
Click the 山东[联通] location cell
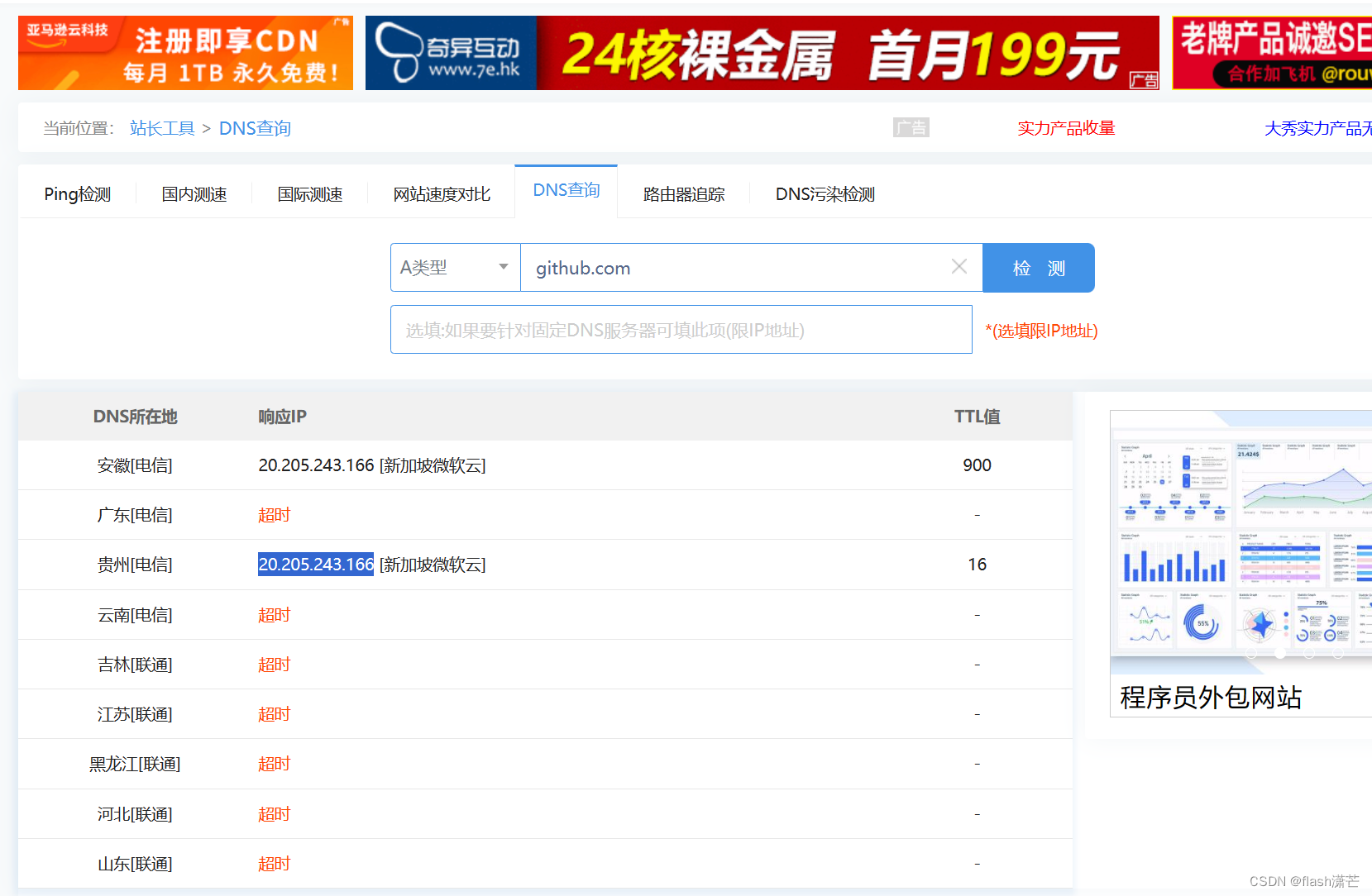pos(135,864)
